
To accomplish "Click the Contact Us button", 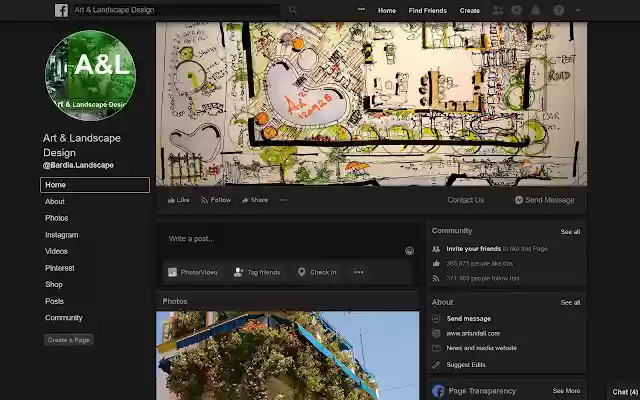I will point(466,200).
